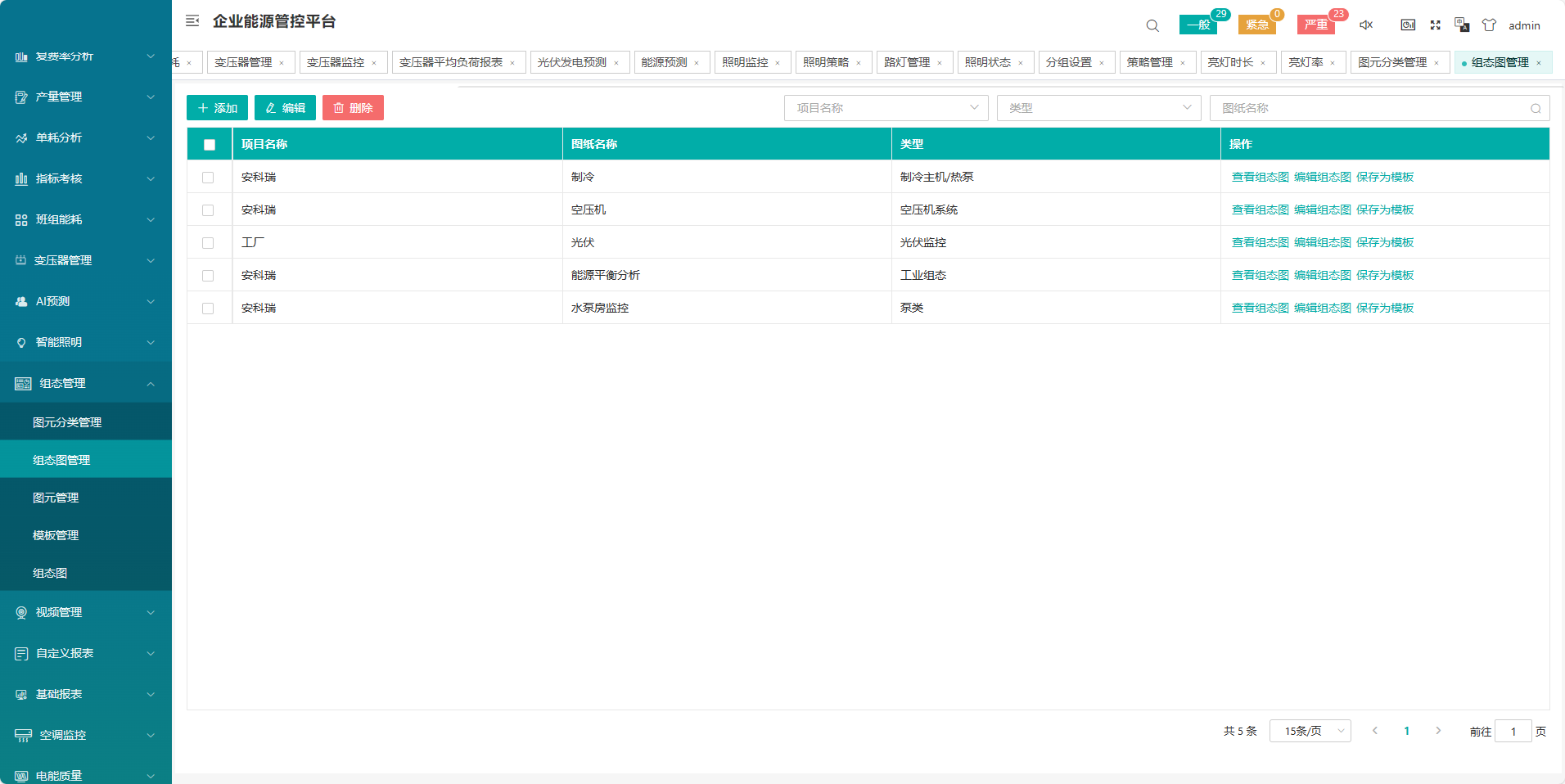Click the 图纸名称 search input field

pos(1371,108)
